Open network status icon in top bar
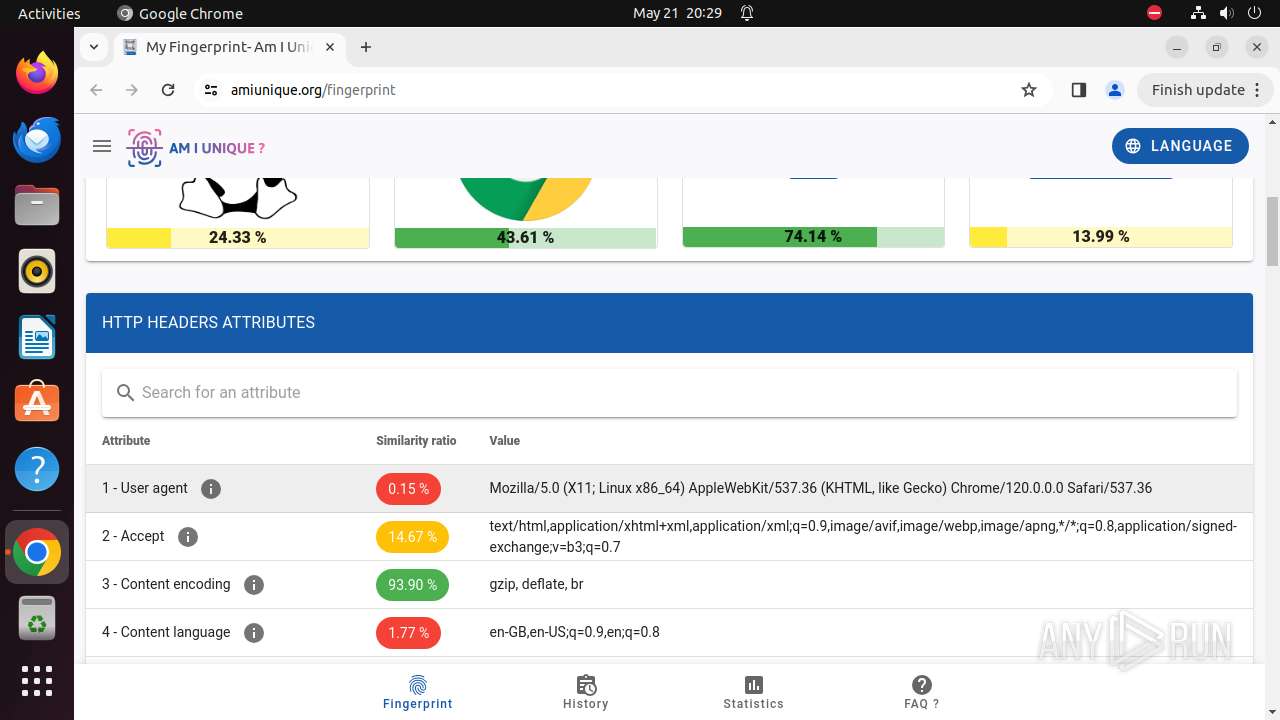 click(x=1198, y=13)
